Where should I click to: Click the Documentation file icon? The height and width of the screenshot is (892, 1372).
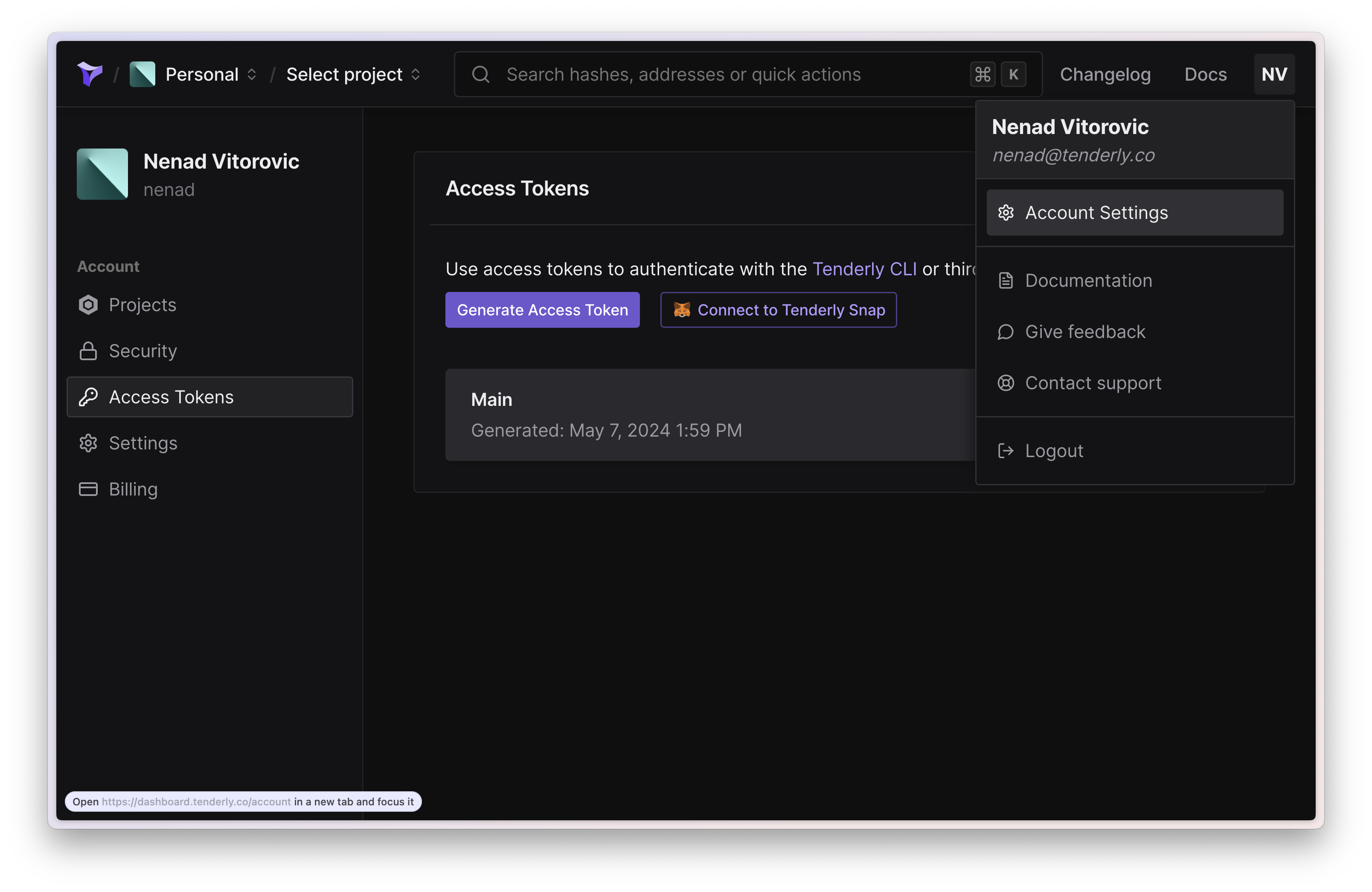1006,280
